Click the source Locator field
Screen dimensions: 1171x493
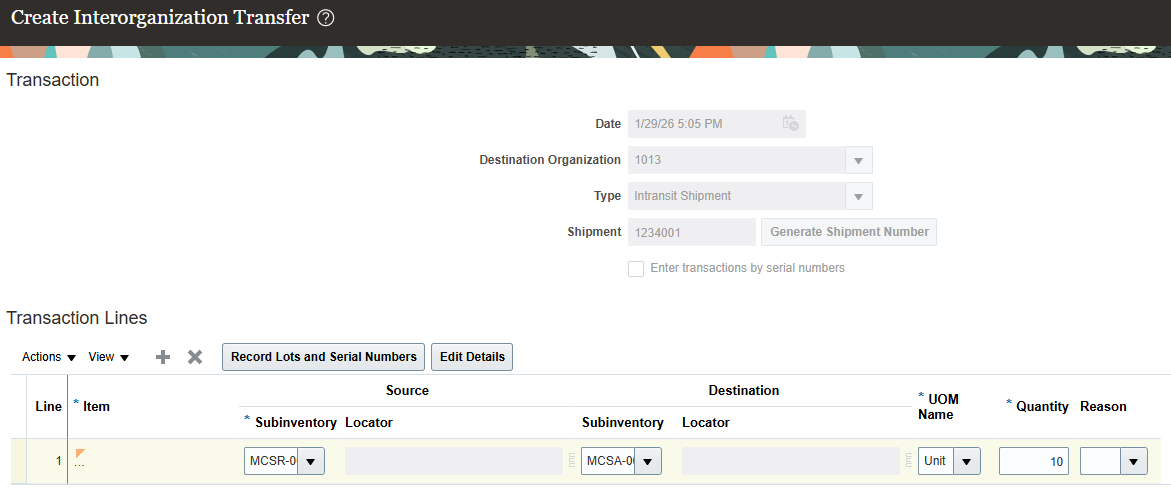click(x=453, y=461)
